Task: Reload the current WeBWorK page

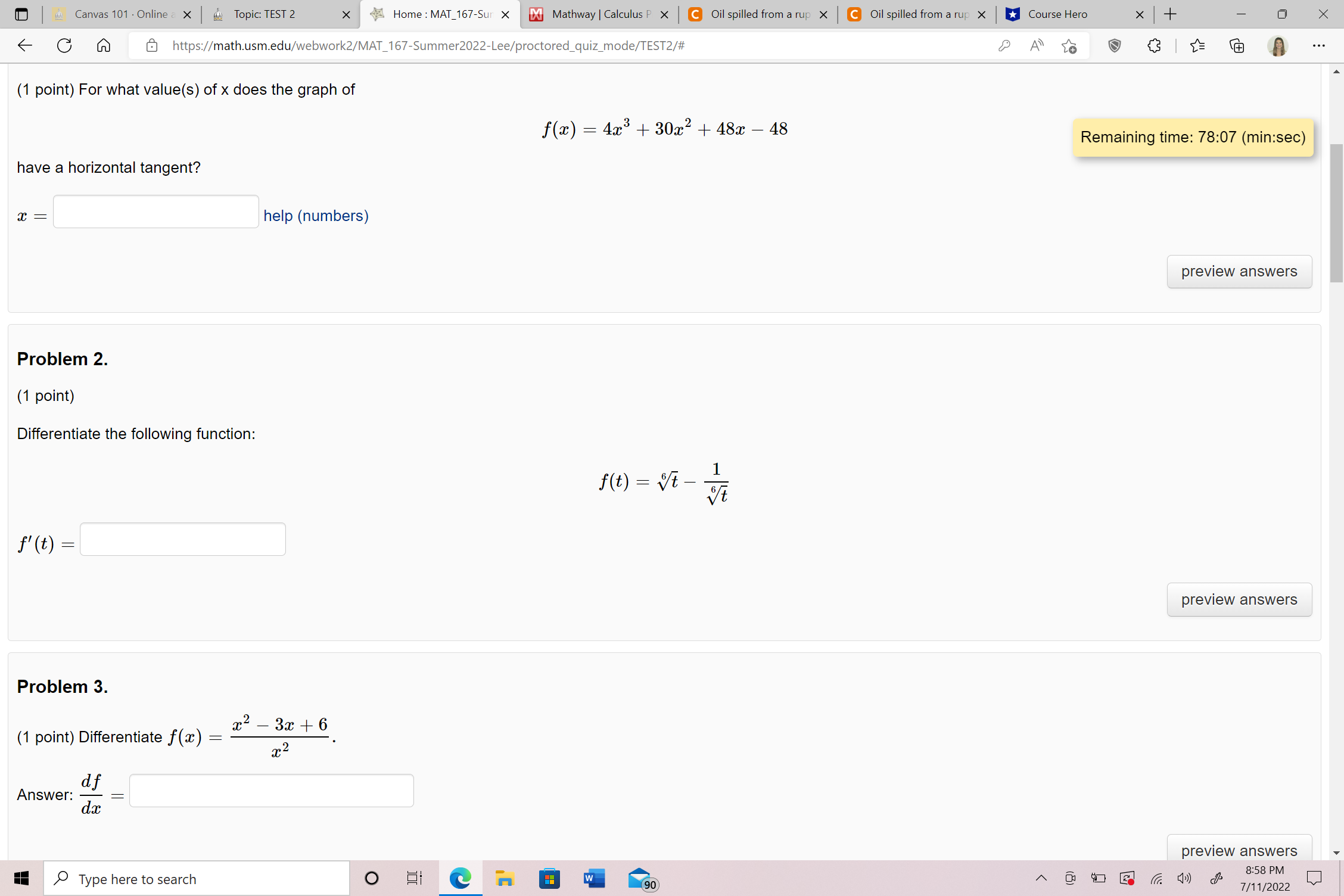Action: [x=64, y=45]
